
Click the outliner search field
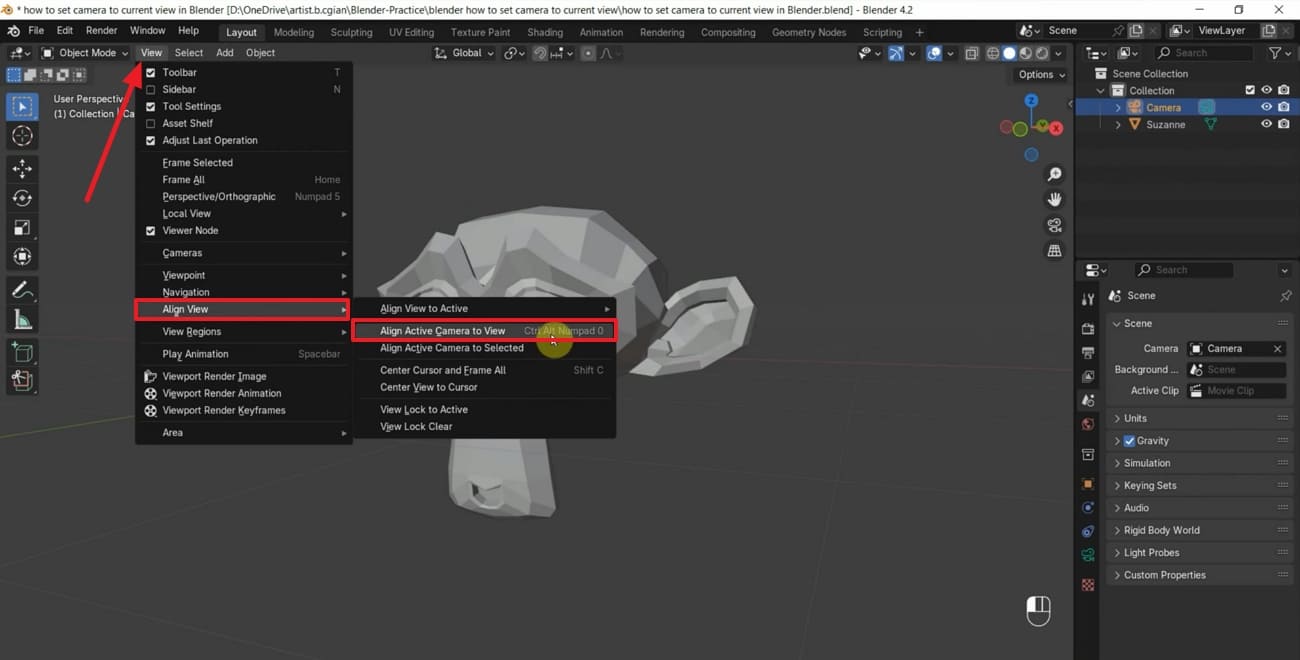(x=1204, y=53)
